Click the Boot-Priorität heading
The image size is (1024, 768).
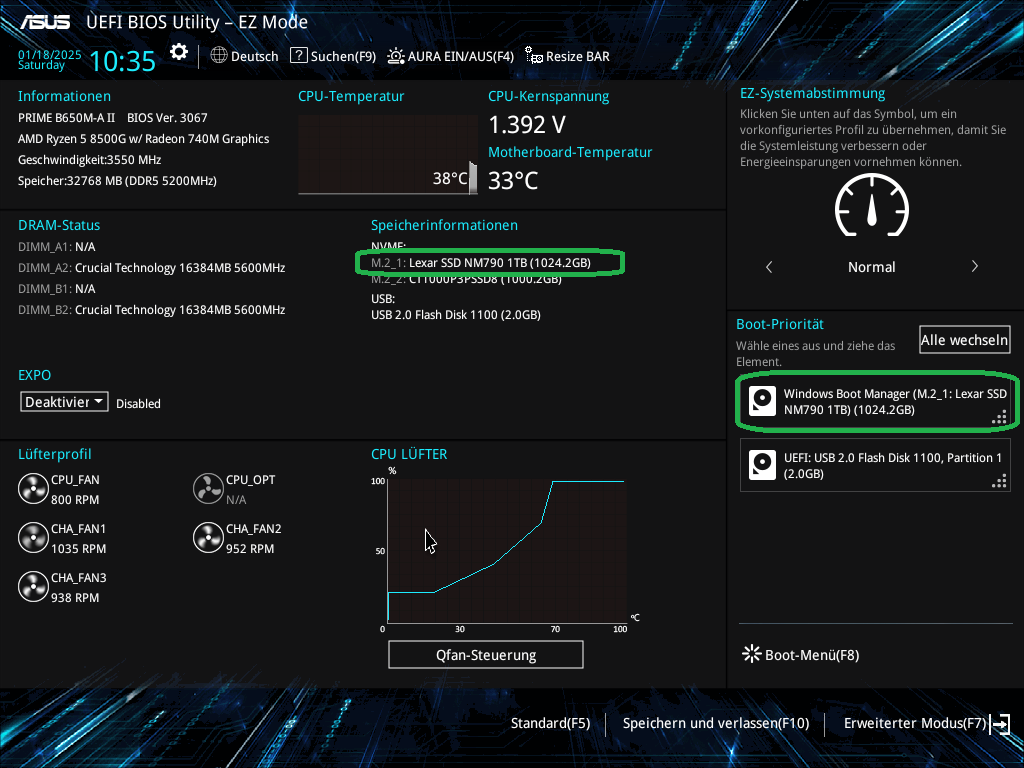(x=780, y=324)
